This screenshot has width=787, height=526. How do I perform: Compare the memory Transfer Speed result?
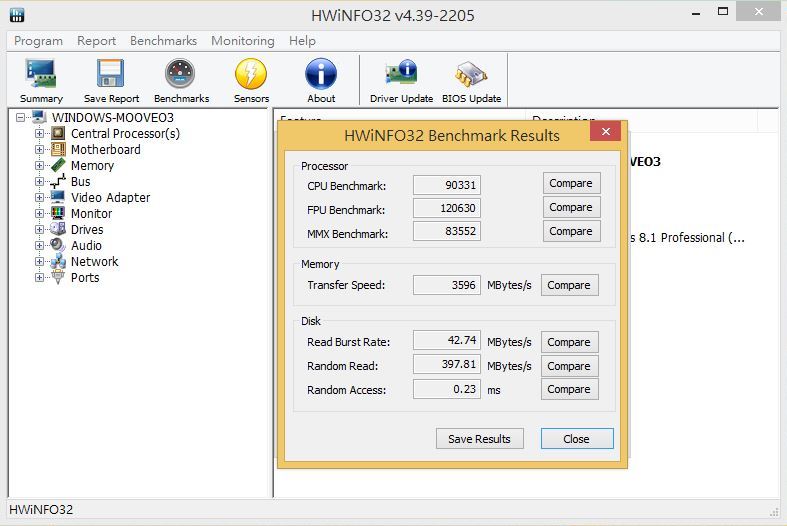569,285
